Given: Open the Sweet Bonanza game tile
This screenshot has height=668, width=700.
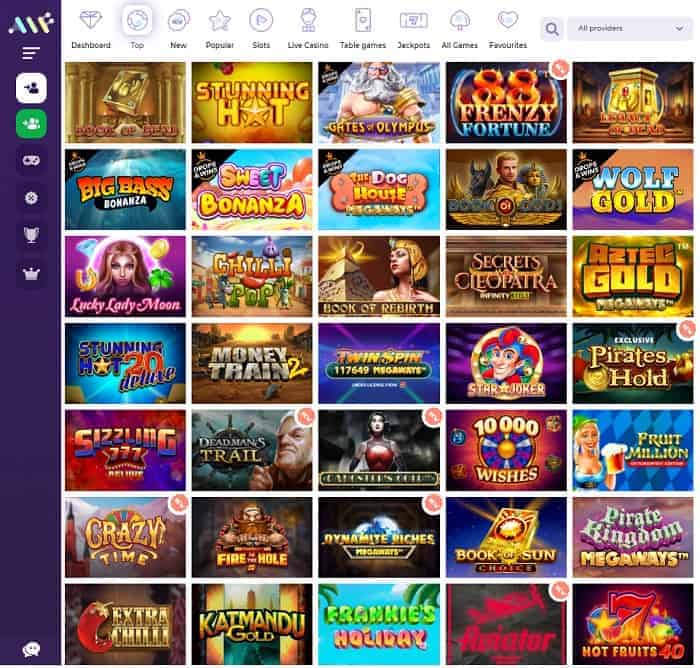Looking at the screenshot, I should (x=252, y=190).
